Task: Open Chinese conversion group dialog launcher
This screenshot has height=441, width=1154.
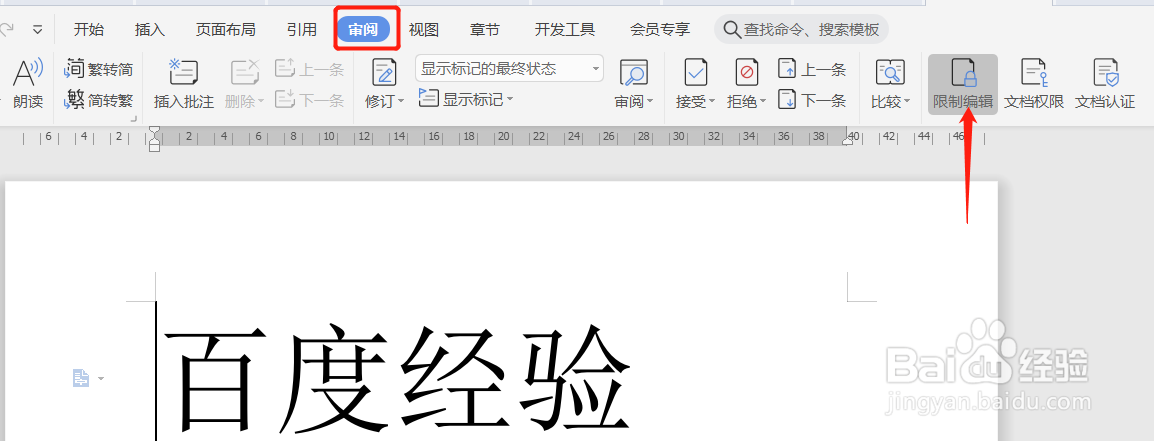Action: coord(134,119)
